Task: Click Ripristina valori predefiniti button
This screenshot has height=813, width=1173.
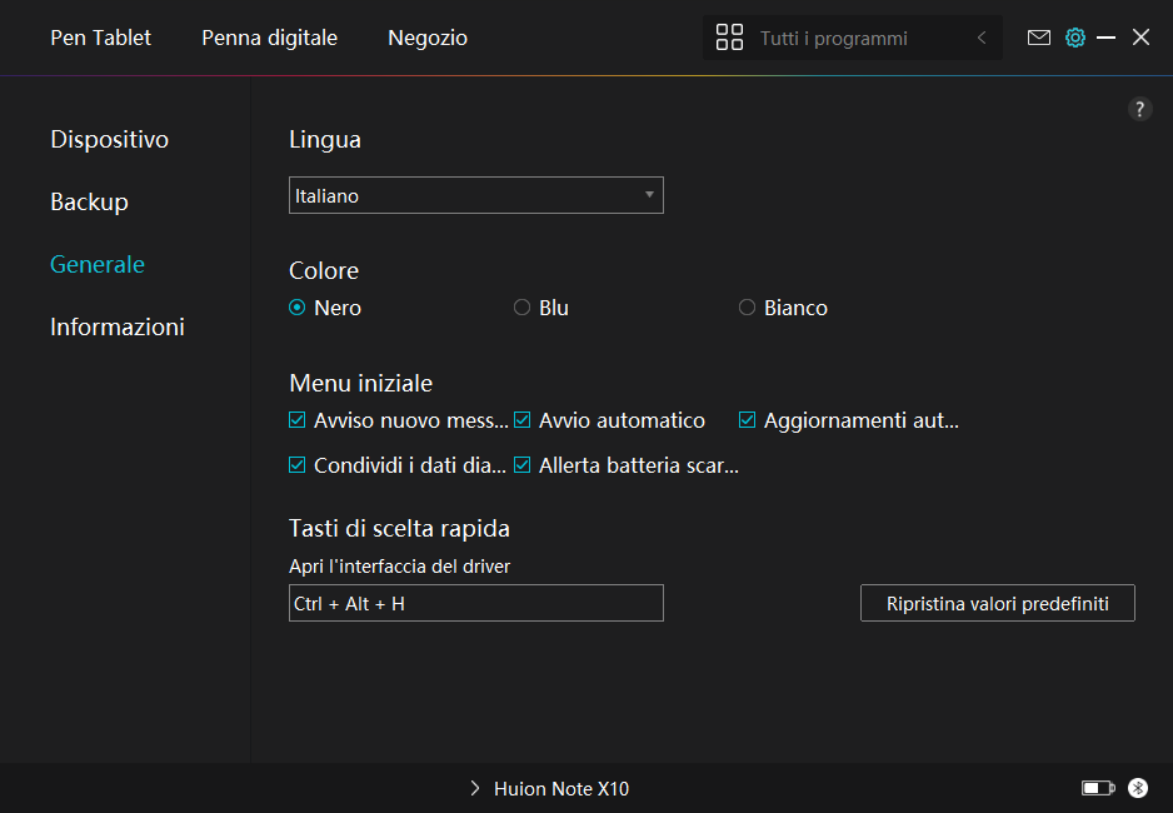Action: coord(997,604)
